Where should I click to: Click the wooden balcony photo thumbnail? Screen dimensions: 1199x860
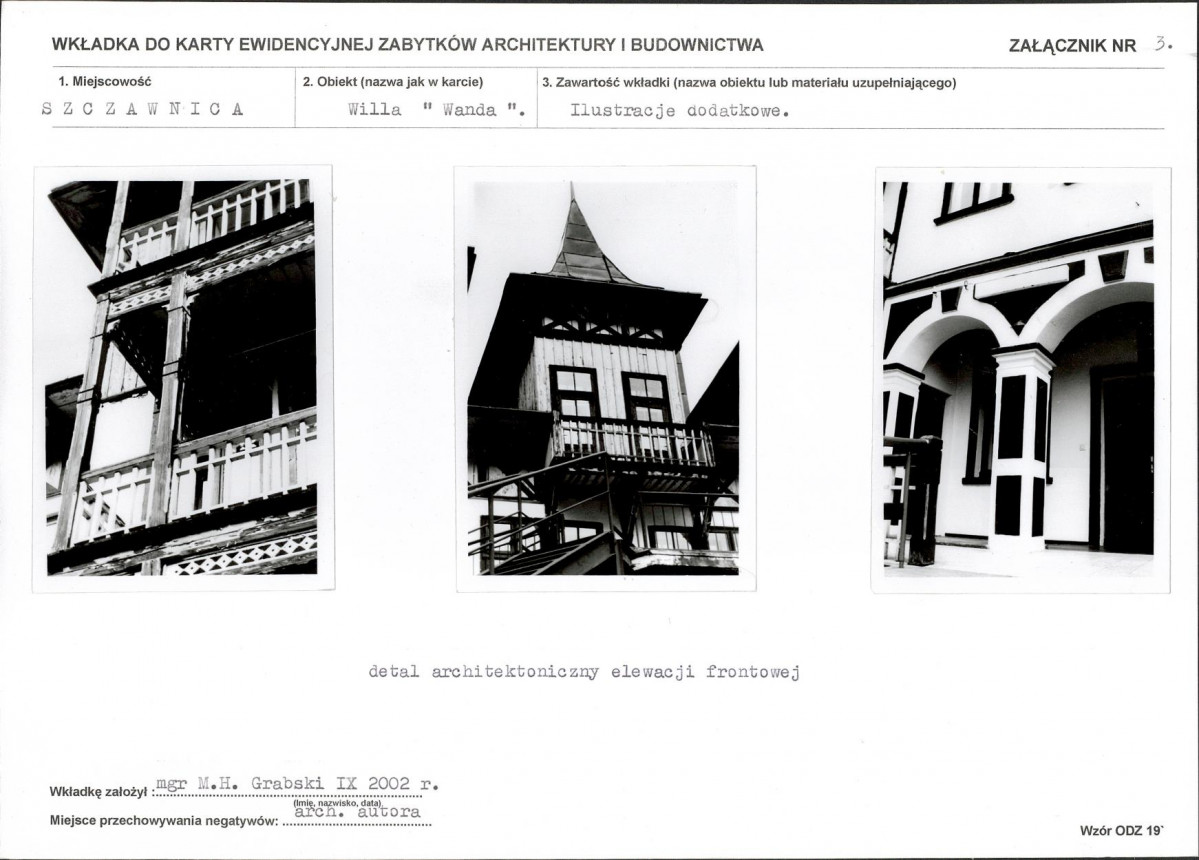point(183,378)
